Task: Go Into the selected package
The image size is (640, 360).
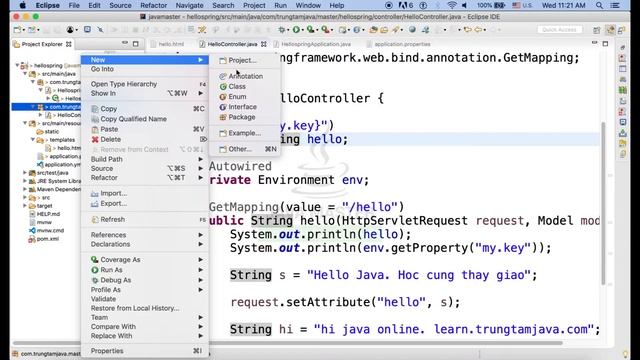Action: (145, 69)
